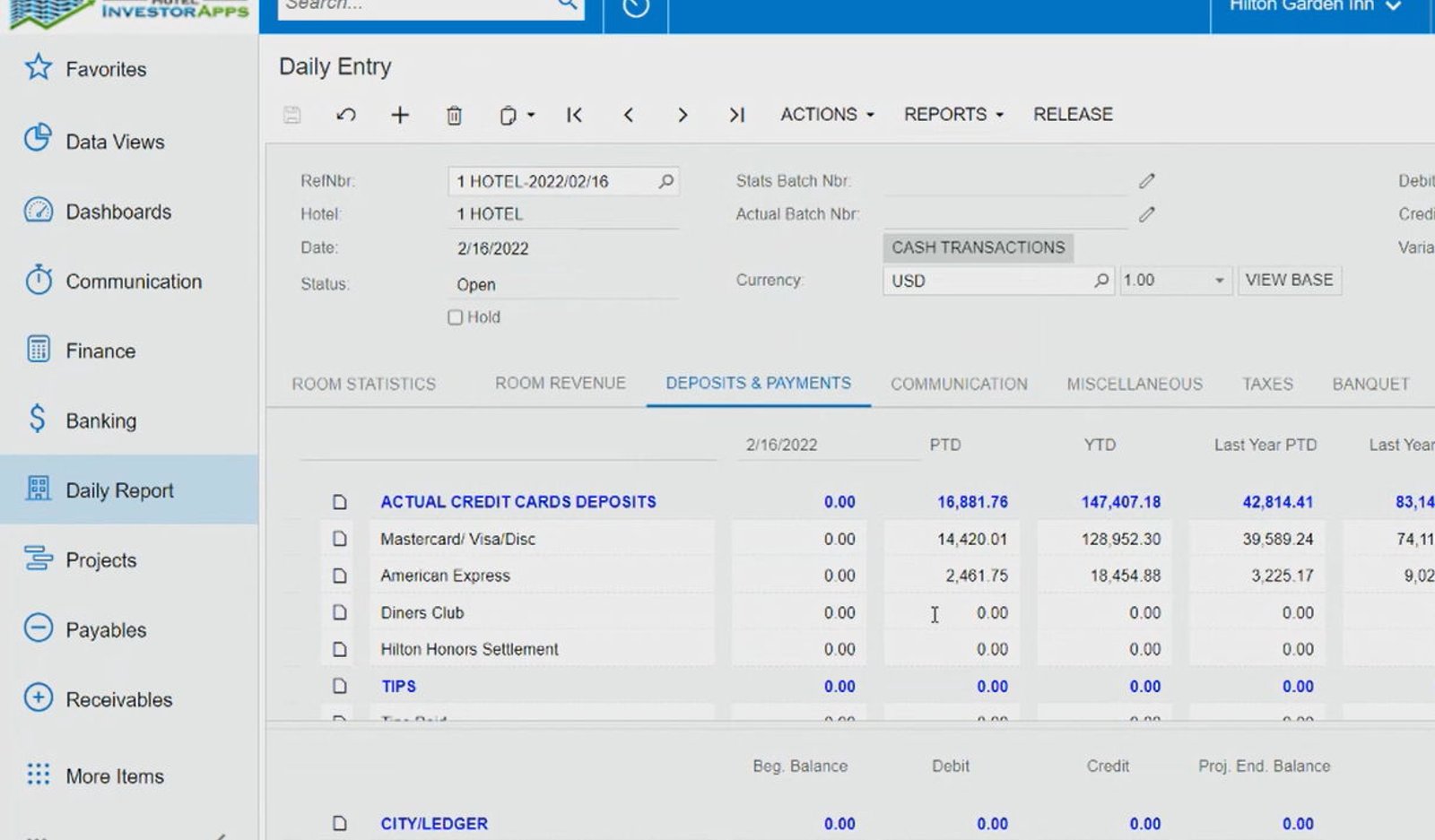Switch to ROOM REVENUE tab

point(561,383)
